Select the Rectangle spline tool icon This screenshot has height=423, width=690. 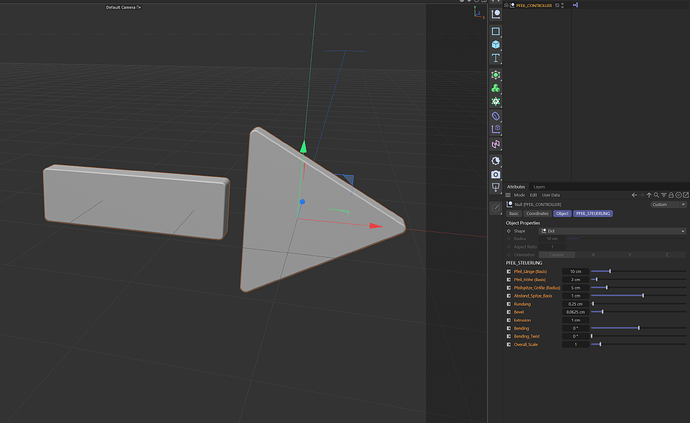point(496,31)
